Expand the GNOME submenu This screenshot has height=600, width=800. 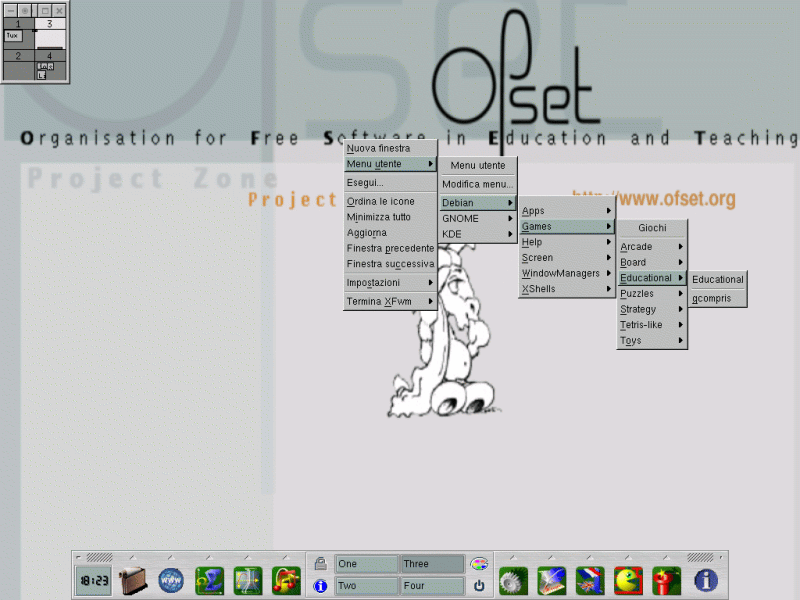(x=478, y=218)
